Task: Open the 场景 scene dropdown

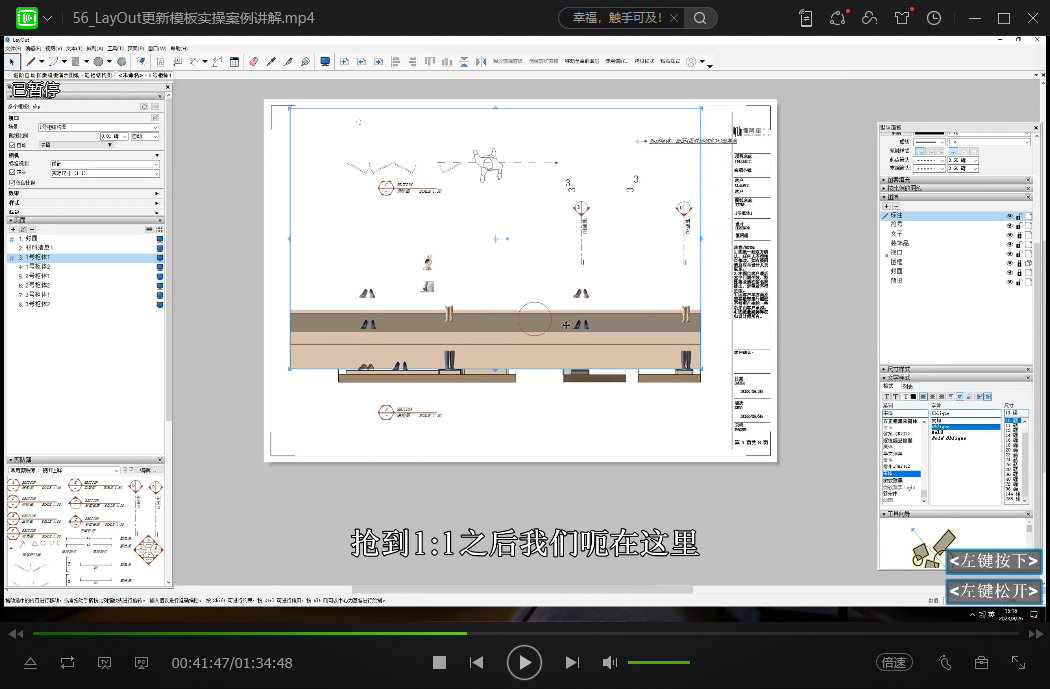Action: pyautogui.click(x=98, y=127)
